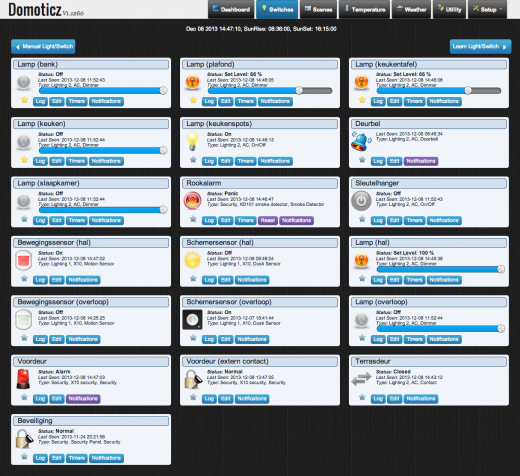Screen dimensions: 520x476
Task: Click the Deurbel blue bell icon
Action: (361, 141)
